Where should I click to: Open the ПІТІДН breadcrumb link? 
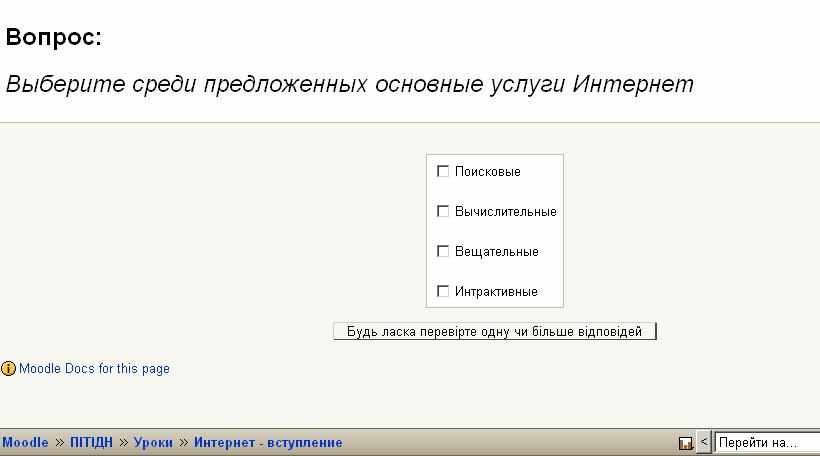point(92,442)
